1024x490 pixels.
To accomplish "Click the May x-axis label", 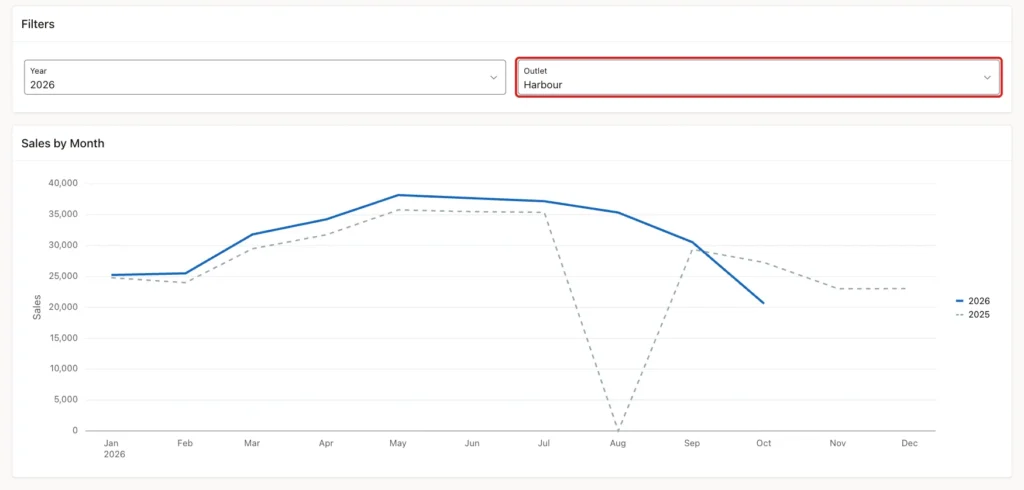I will pyautogui.click(x=398, y=443).
